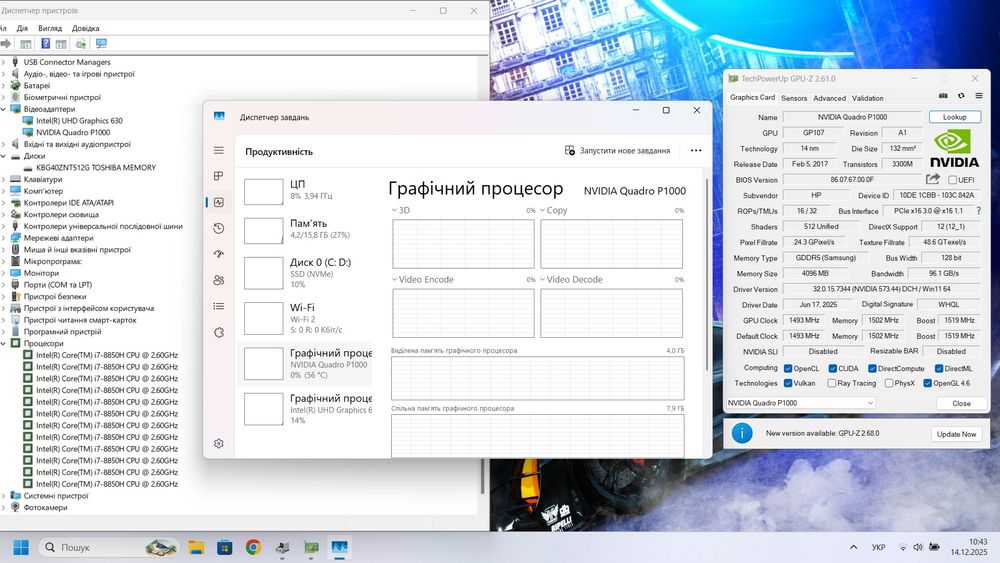This screenshot has height=563, width=1000.
Task: Open the Windows Start button
Action: click(x=21, y=547)
